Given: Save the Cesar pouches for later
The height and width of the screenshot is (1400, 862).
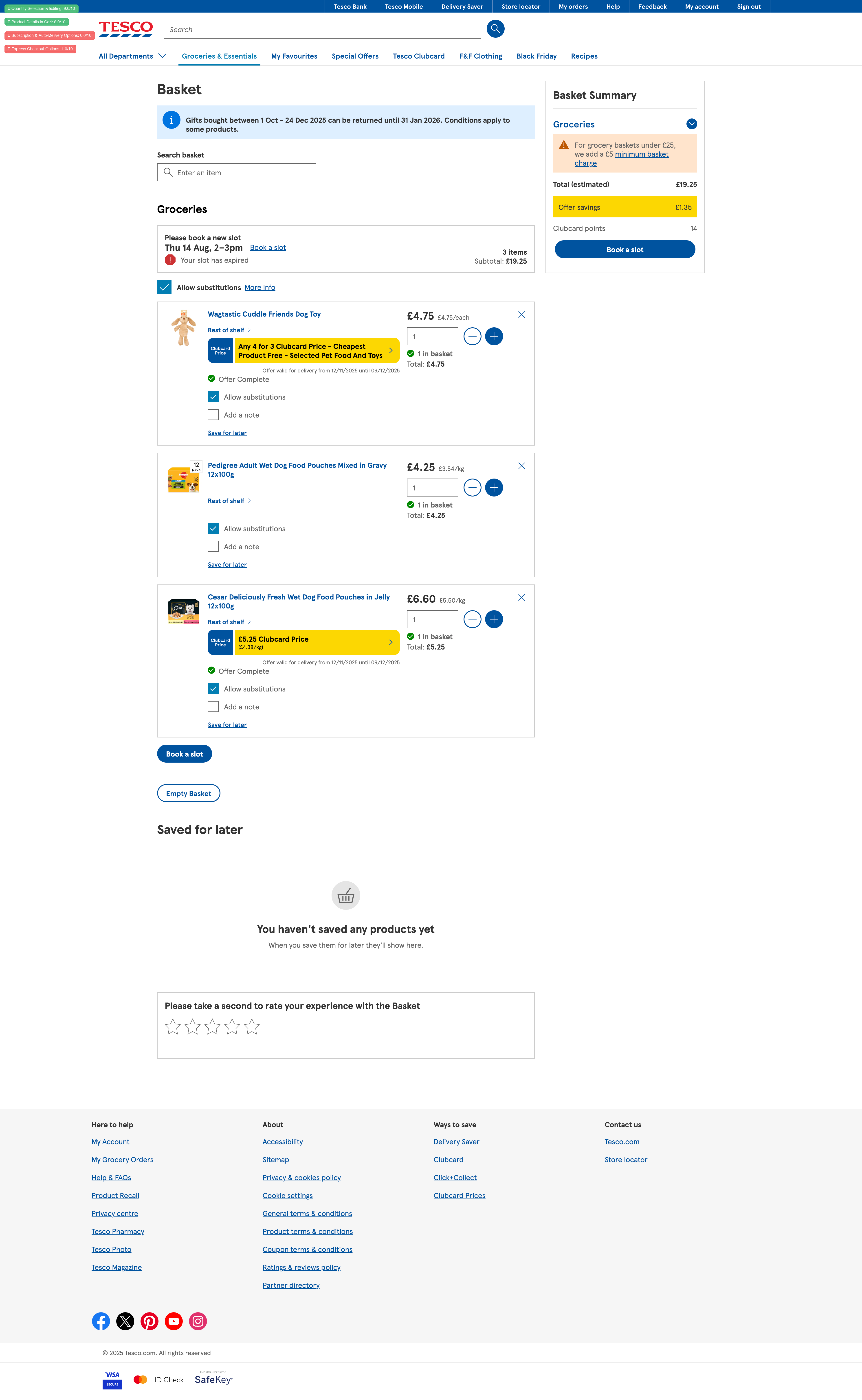Looking at the screenshot, I should (x=227, y=725).
